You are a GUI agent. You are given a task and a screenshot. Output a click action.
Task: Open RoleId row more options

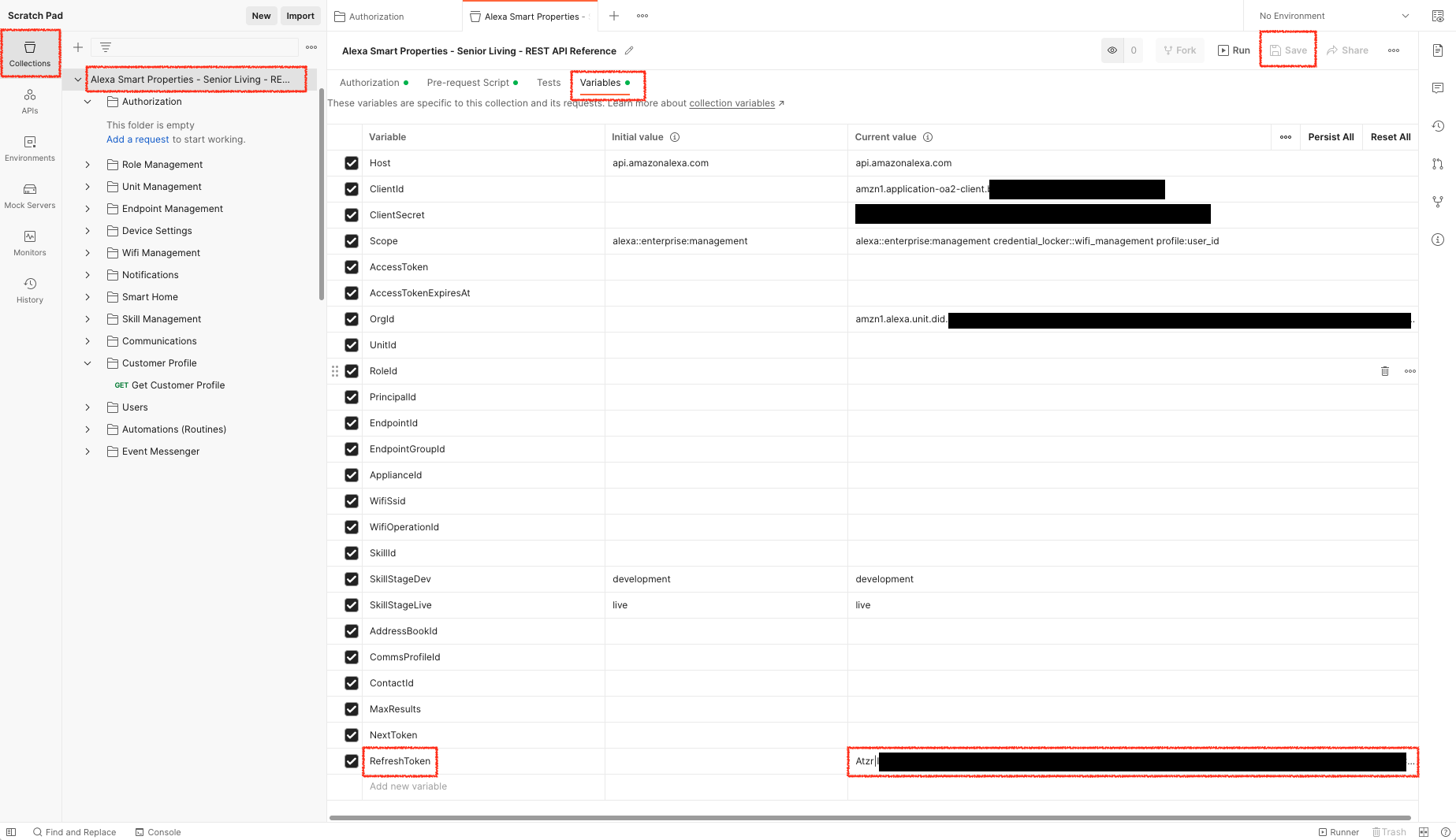1410,371
